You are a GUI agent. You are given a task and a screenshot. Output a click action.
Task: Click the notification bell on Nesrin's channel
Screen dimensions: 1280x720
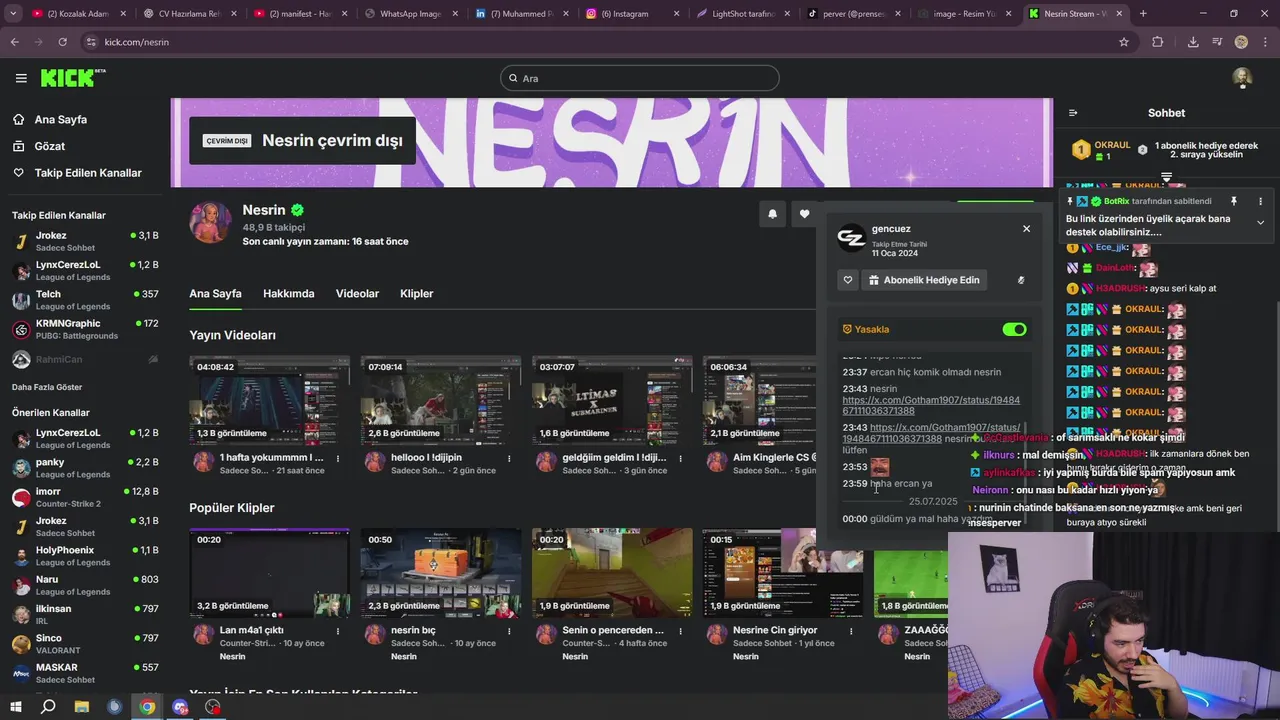point(772,214)
